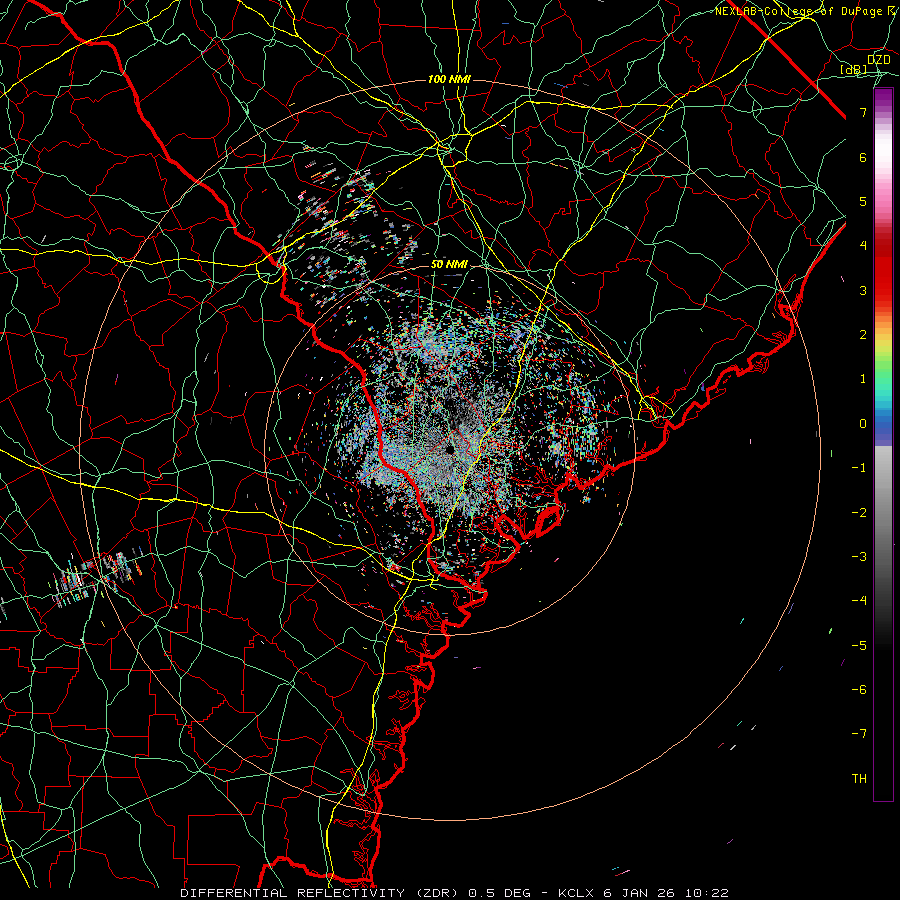This screenshot has height=900, width=900.
Task: Click the 5 dB value on color scale
Action: pos(863,201)
